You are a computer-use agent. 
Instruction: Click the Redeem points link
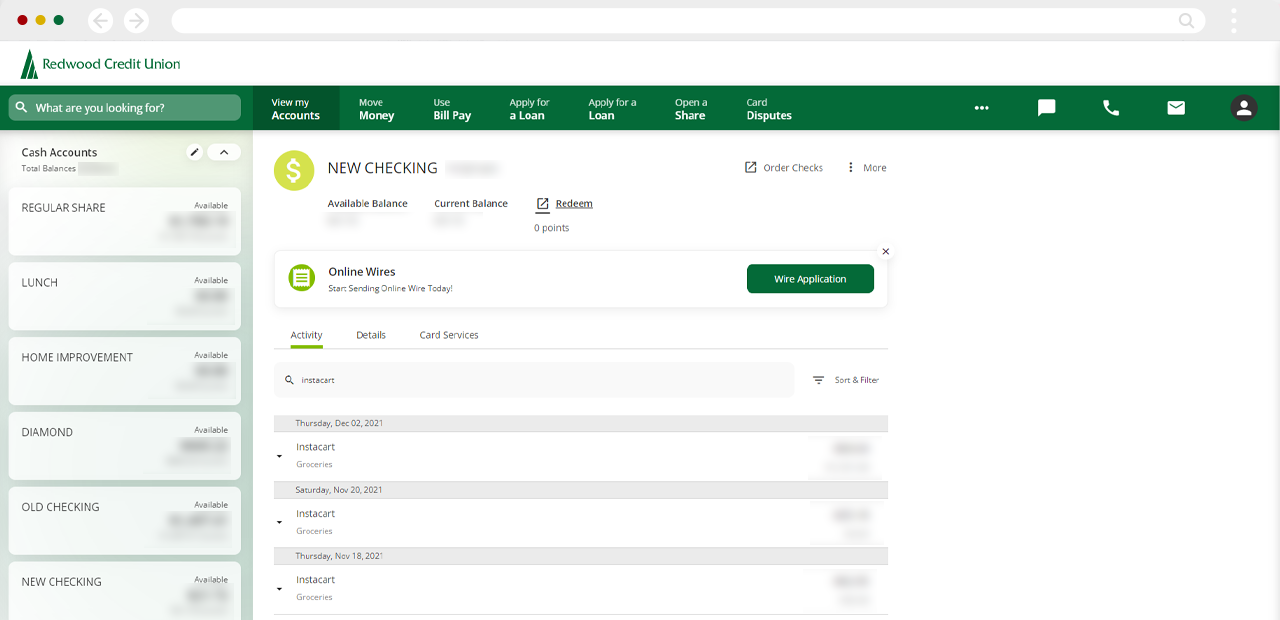pyautogui.click(x=573, y=204)
